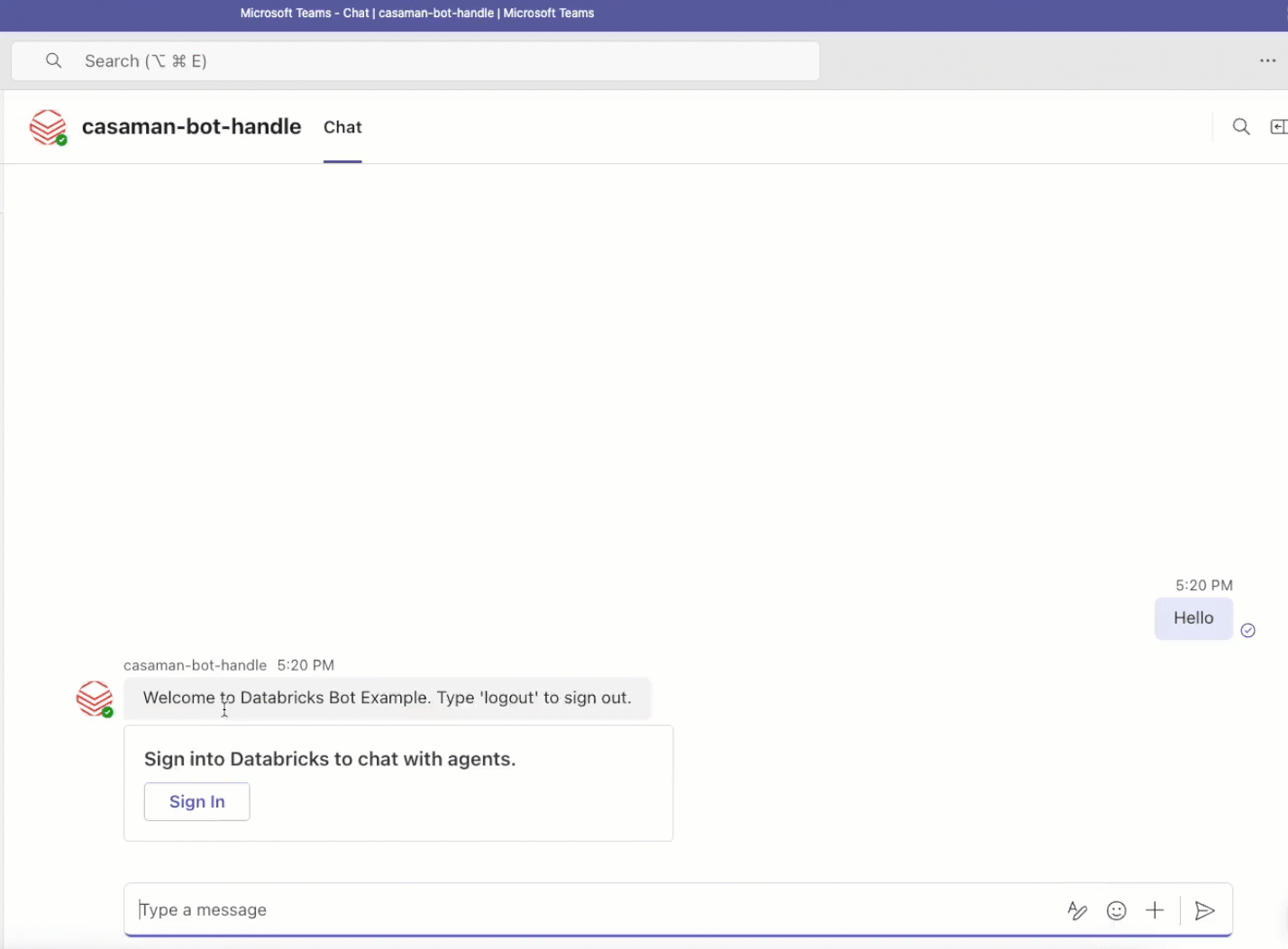Open in-chat search from the chat header
The height and width of the screenshot is (949, 1288).
[1241, 126]
